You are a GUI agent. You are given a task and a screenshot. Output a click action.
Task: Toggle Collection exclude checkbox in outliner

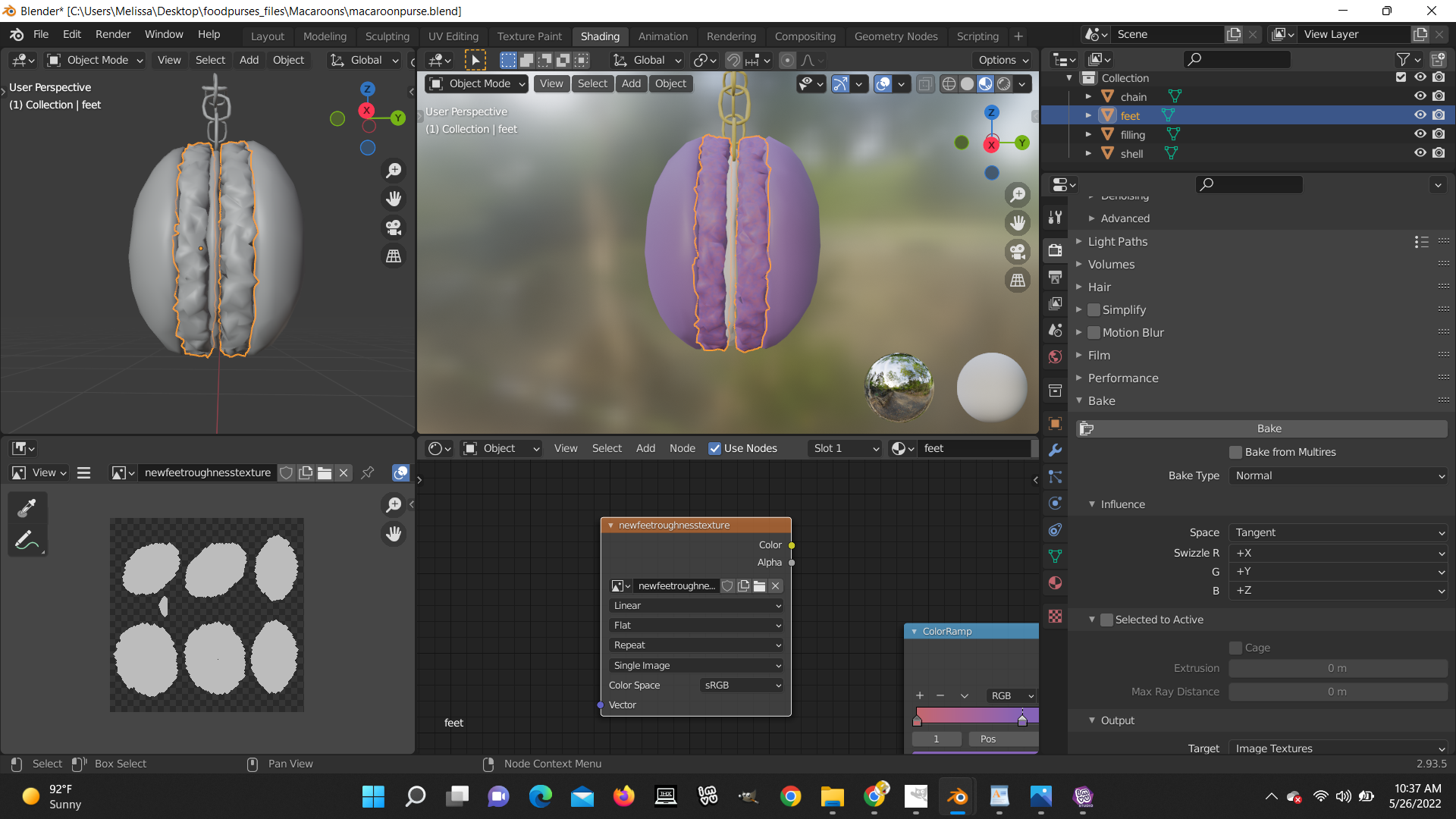(x=1401, y=77)
